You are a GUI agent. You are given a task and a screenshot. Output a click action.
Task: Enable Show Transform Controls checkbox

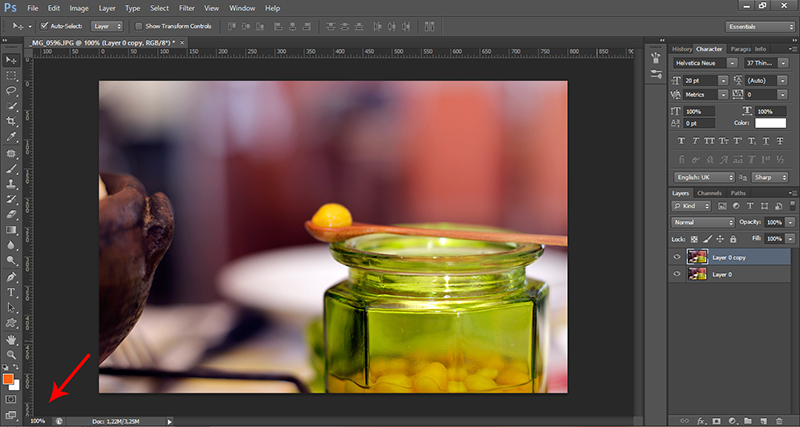[x=139, y=25]
